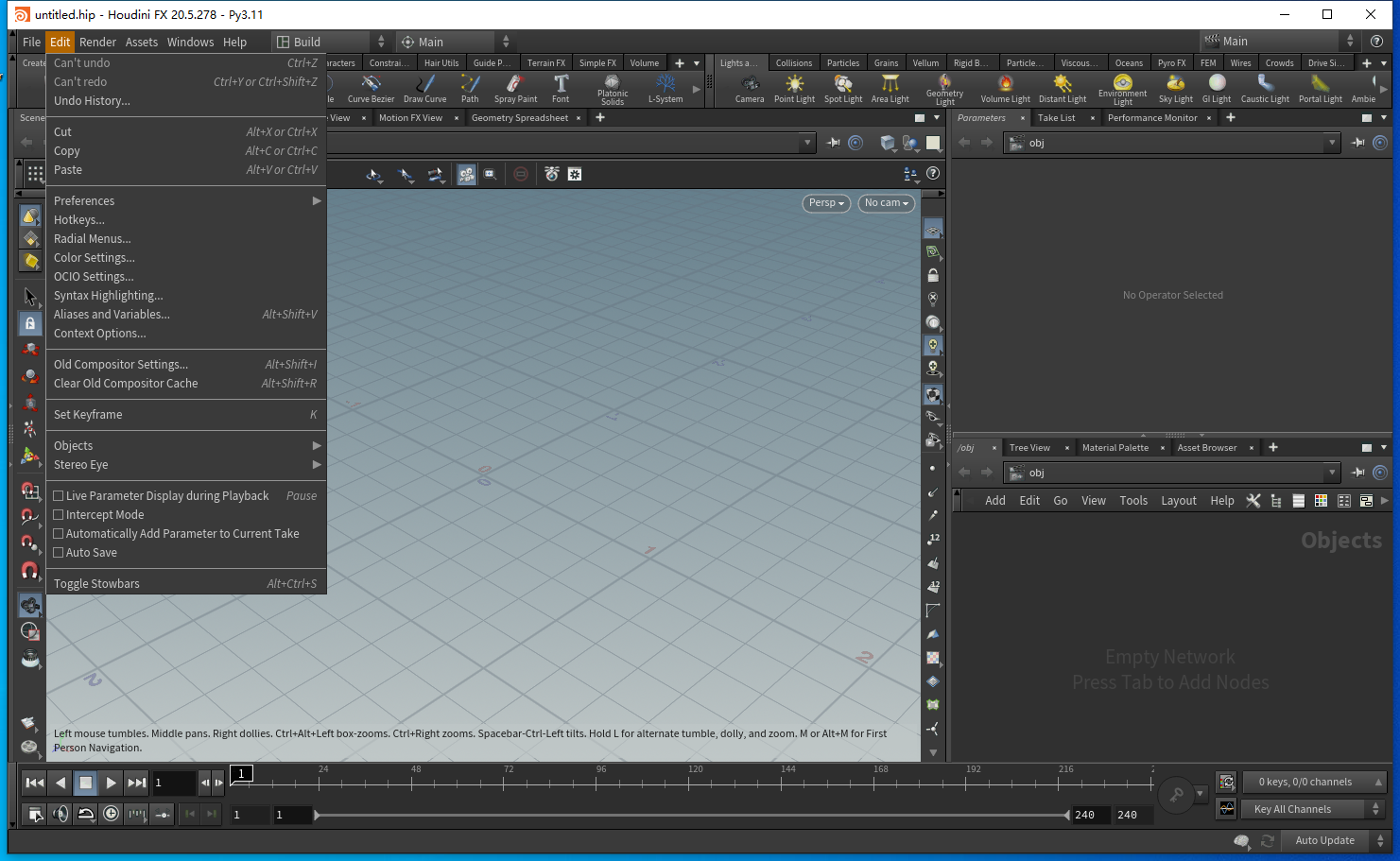Click the real time playback toggle icon
The height and width of the screenshot is (861, 1400).
[111, 814]
